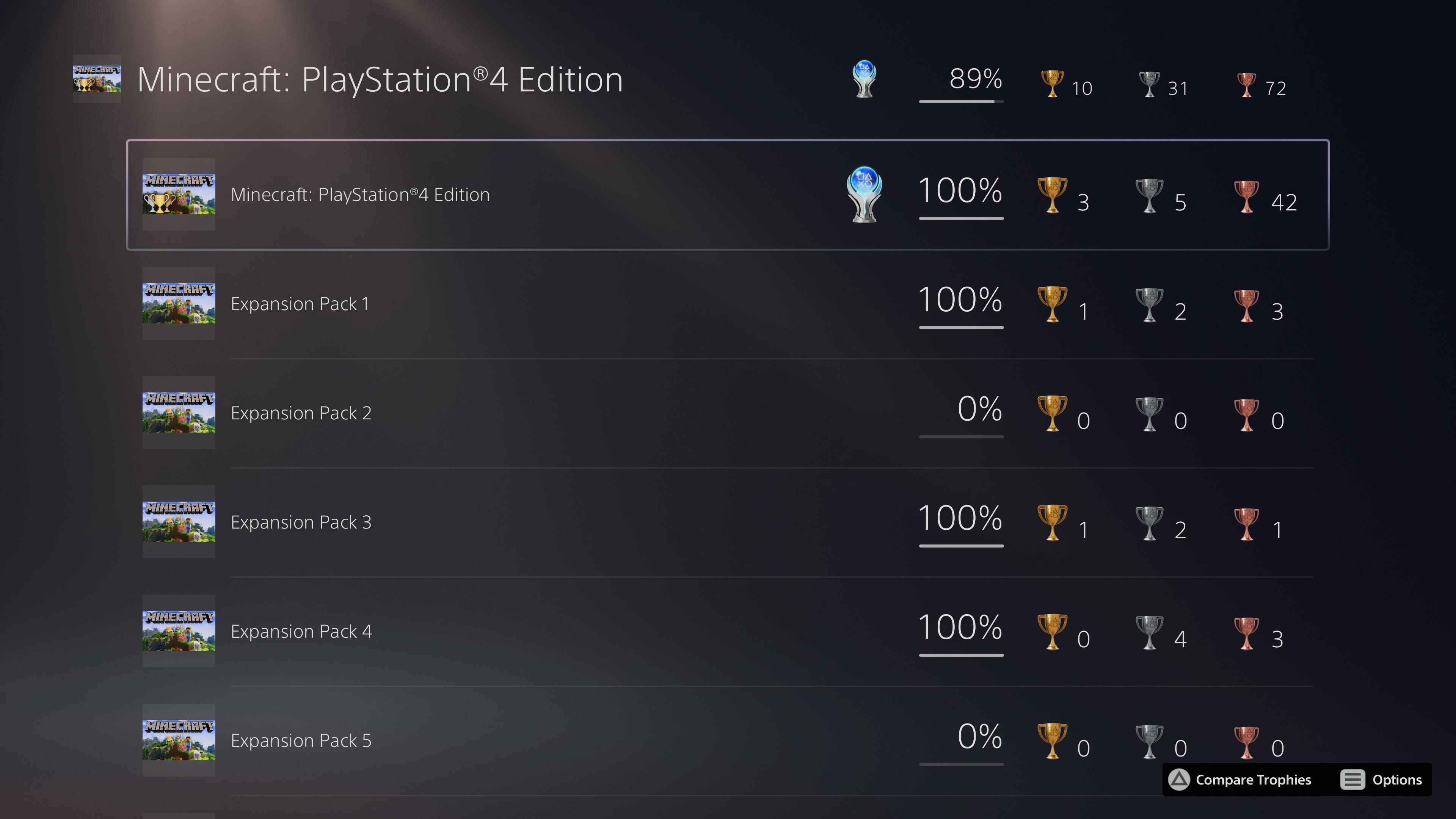Select Expansion Pack 2 list entry
The height and width of the screenshot is (819, 1456).
pyautogui.click(x=301, y=413)
